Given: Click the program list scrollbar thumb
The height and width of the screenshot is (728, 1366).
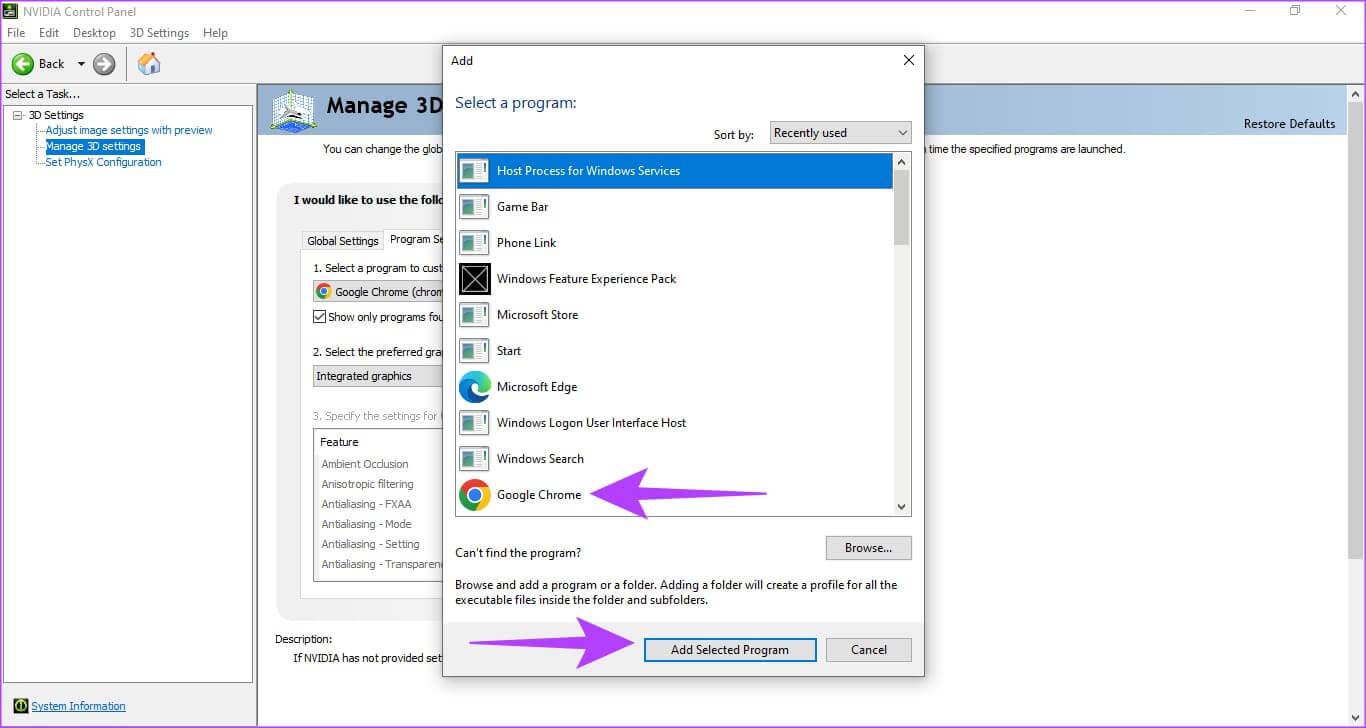Looking at the screenshot, I should point(902,207).
